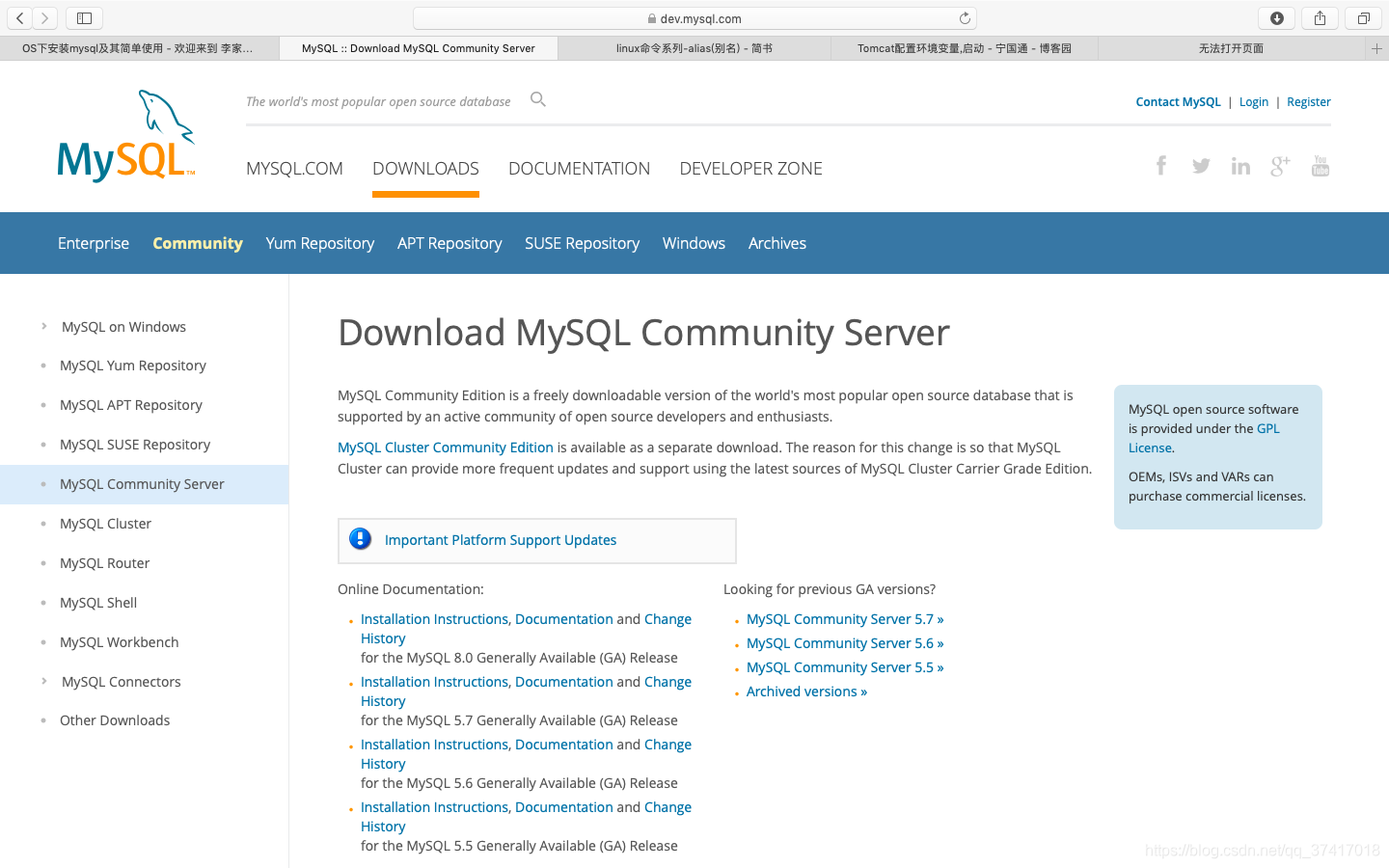Click the Contact MySQL link
The height and width of the screenshot is (868, 1389).
1178,101
